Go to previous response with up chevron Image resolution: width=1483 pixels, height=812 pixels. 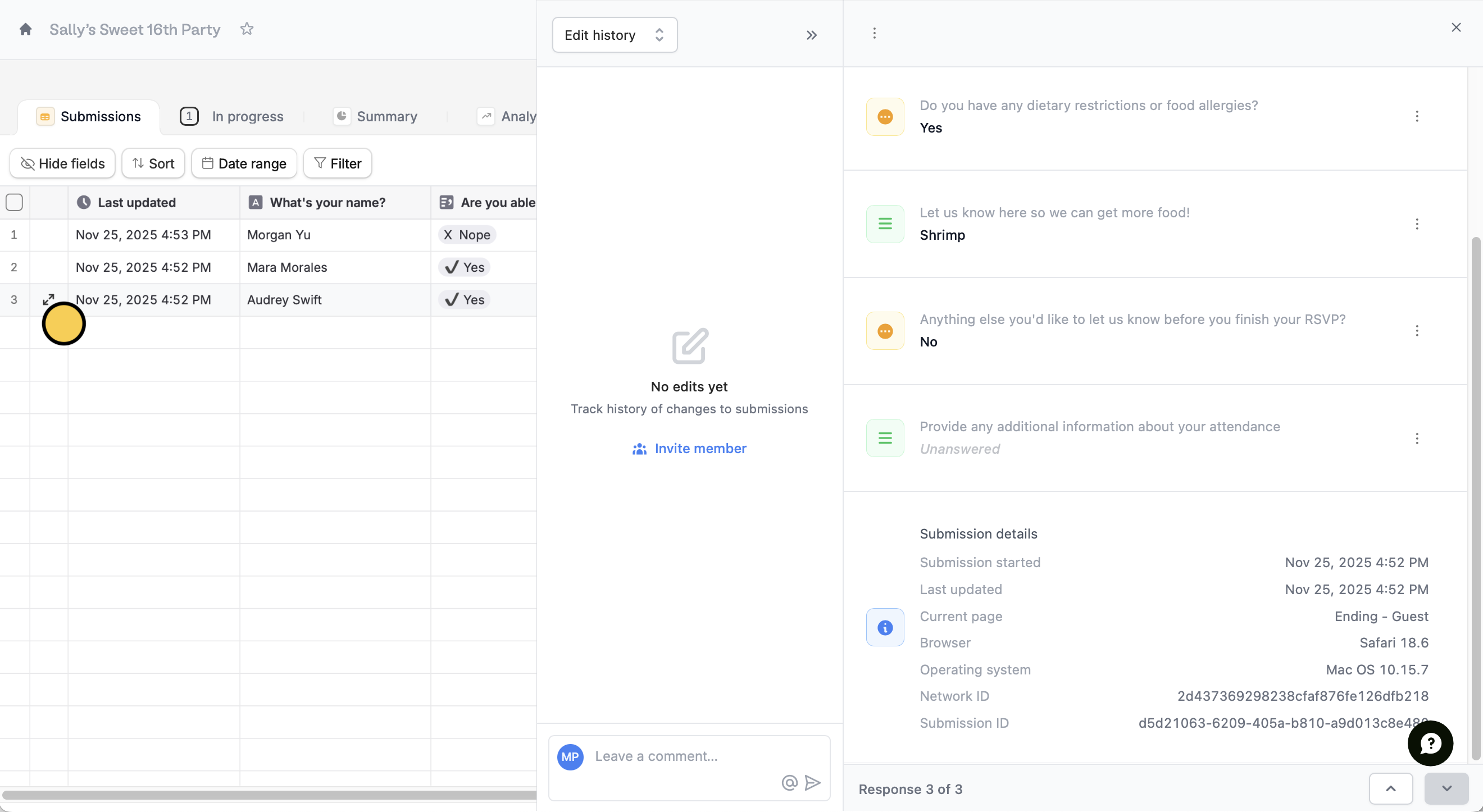pos(1390,788)
